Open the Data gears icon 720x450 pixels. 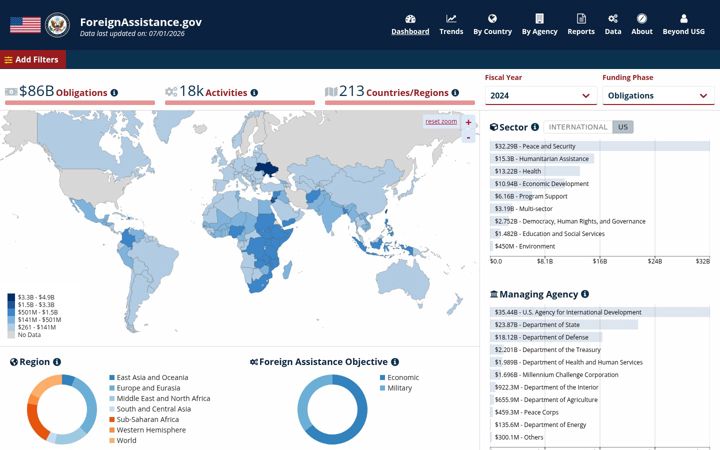tap(613, 19)
